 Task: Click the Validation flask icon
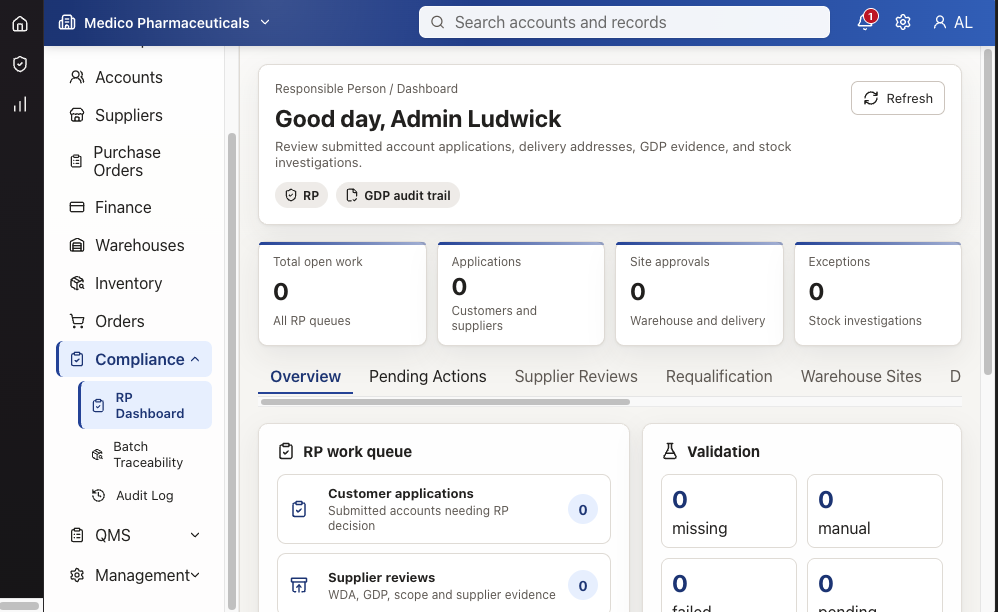tap(670, 451)
